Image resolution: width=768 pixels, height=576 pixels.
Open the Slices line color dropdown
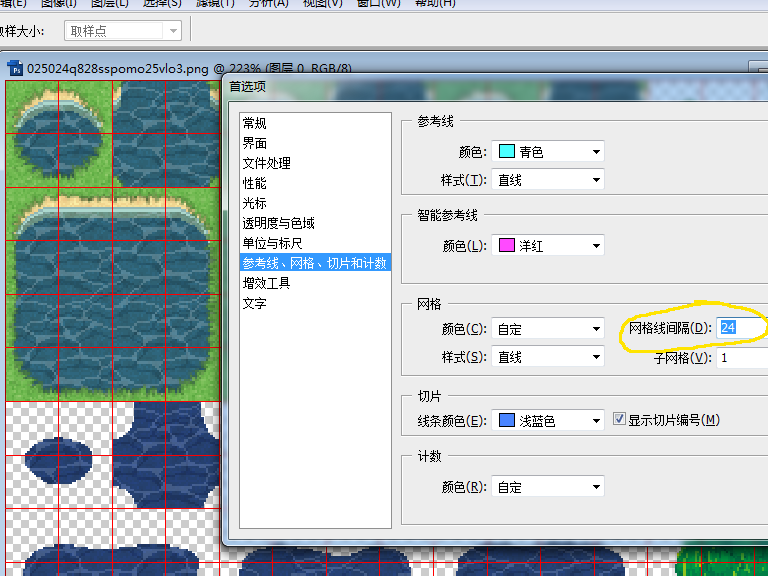548,420
